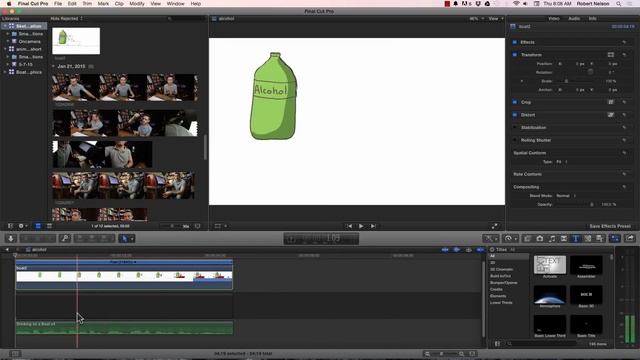Open the viewer zoom percentage dropdown
The height and width of the screenshot is (360, 640).
pyautogui.click(x=476, y=19)
